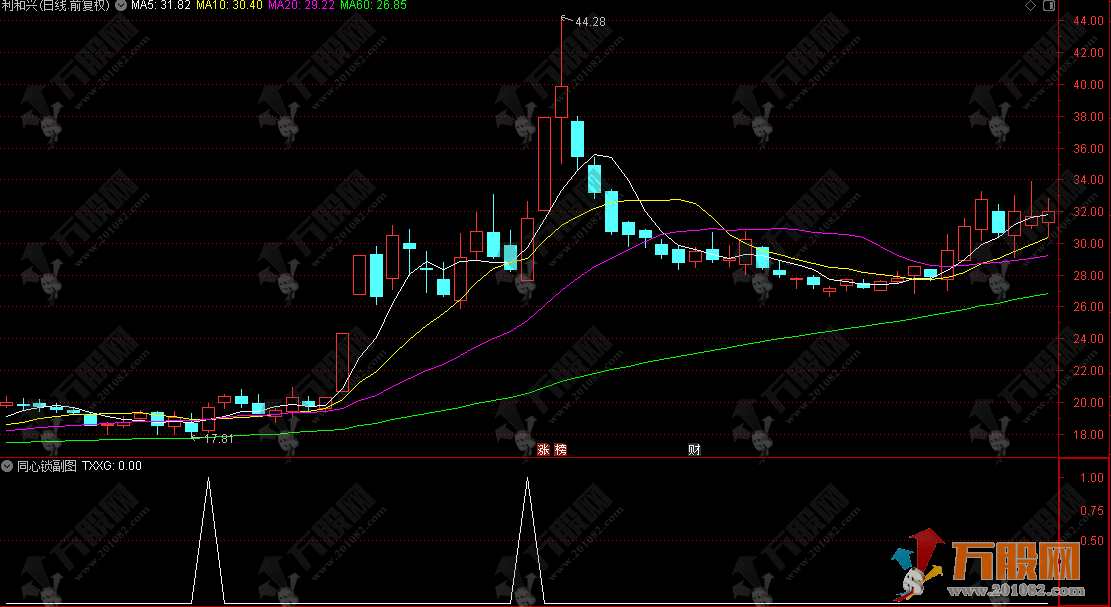Image resolution: width=1111 pixels, height=607 pixels.
Task: Click the 36.00 price axis label
Action: (x=1088, y=149)
